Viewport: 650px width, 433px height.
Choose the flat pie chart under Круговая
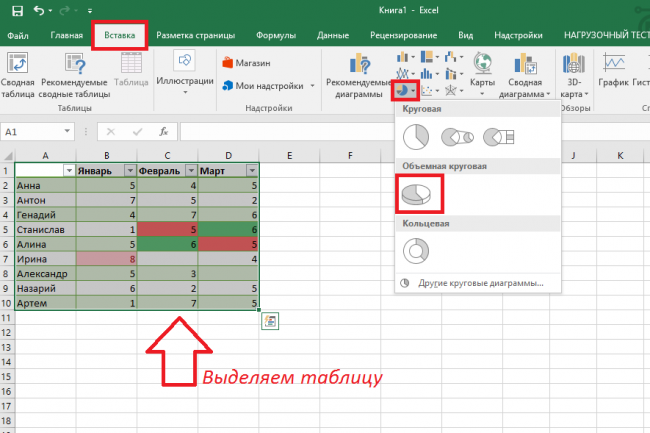coord(416,137)
